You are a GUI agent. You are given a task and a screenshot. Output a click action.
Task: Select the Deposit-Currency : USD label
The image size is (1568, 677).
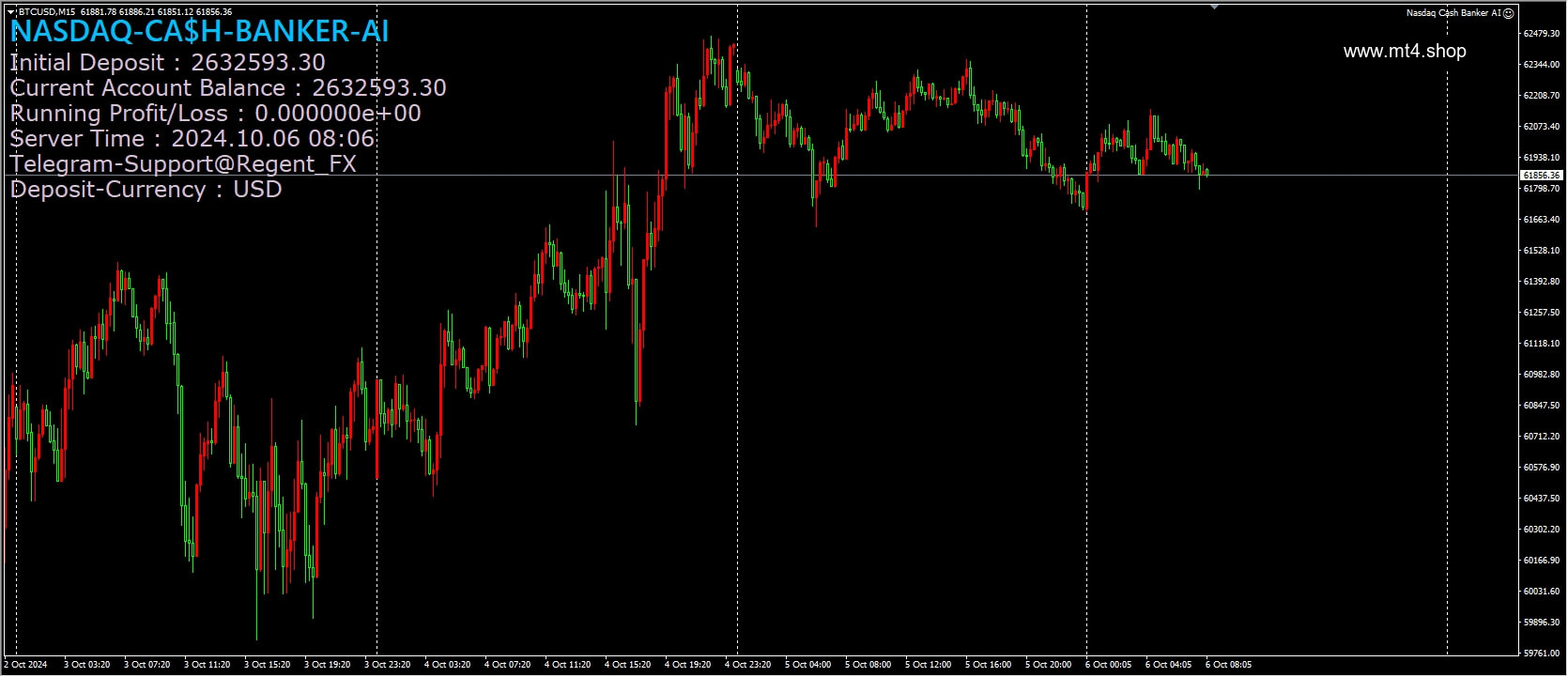pyautogui.click(x=146, y=190)
